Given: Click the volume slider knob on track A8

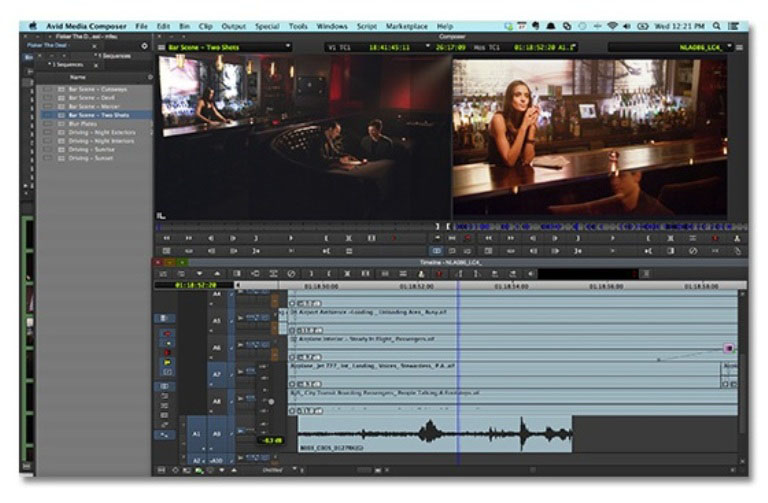Looking at the screenshot, I should coord(271,401).
